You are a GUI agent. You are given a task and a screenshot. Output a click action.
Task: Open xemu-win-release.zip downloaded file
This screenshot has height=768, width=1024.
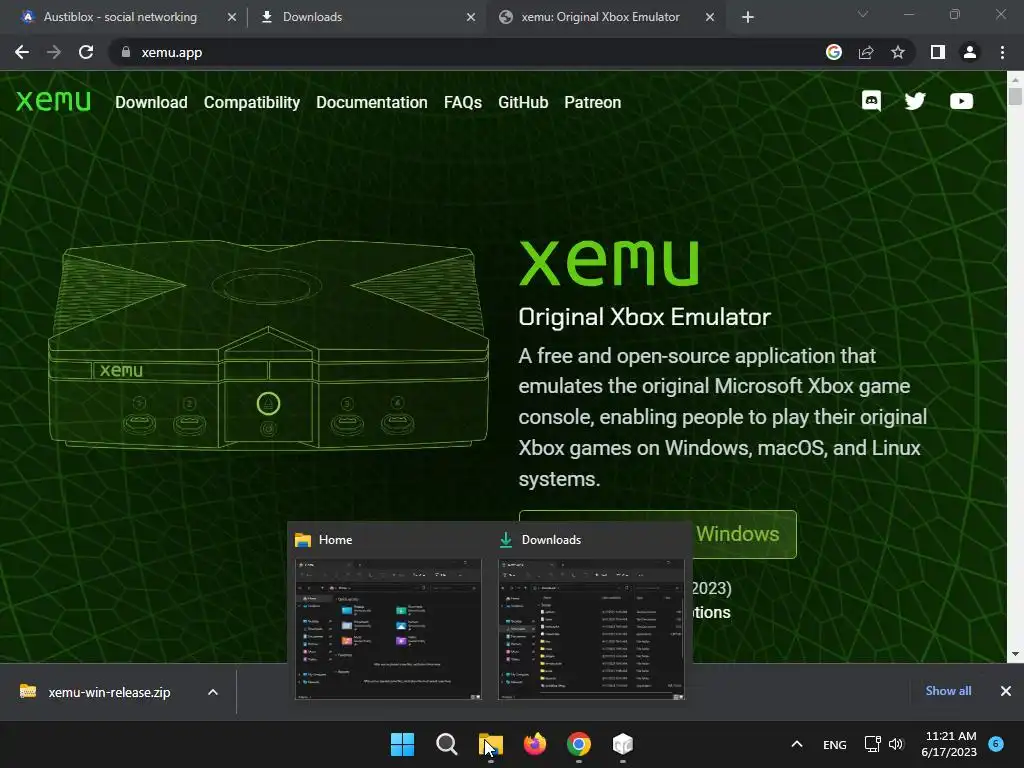[x=109, y=692]
